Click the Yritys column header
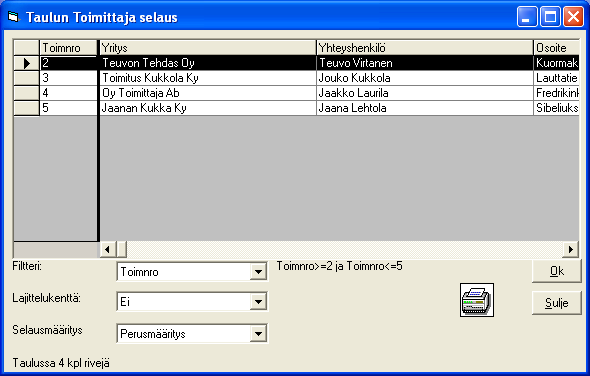590x376 pixels. click(x=208, y=48)
